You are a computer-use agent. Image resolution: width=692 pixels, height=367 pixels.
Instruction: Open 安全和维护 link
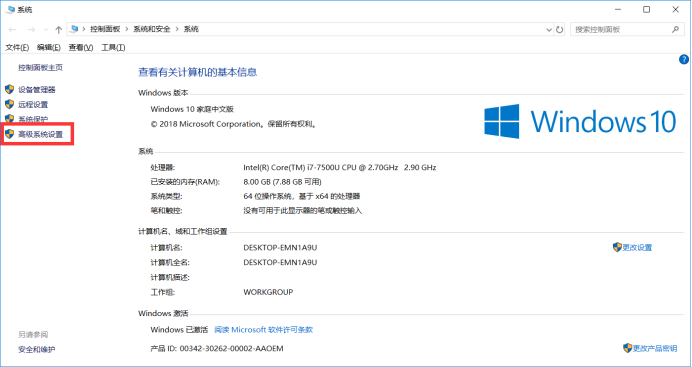coord(37,349)
